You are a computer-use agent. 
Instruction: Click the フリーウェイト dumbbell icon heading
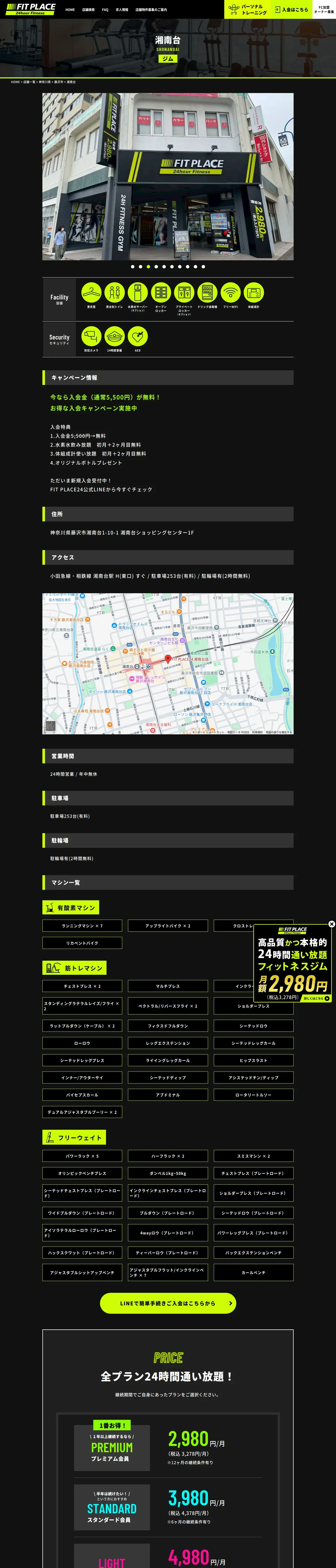74,1137
